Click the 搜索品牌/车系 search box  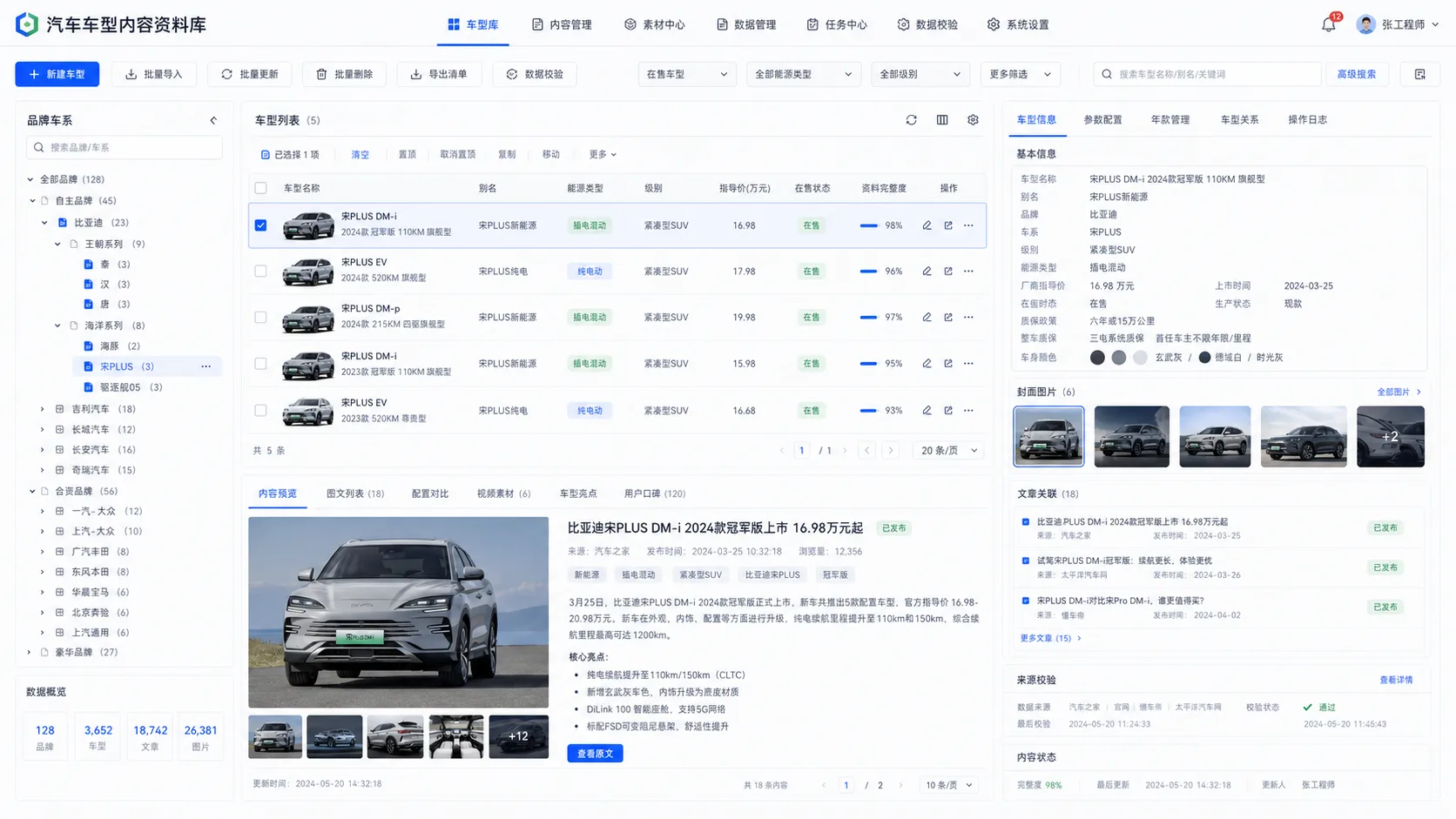point(124,148)
